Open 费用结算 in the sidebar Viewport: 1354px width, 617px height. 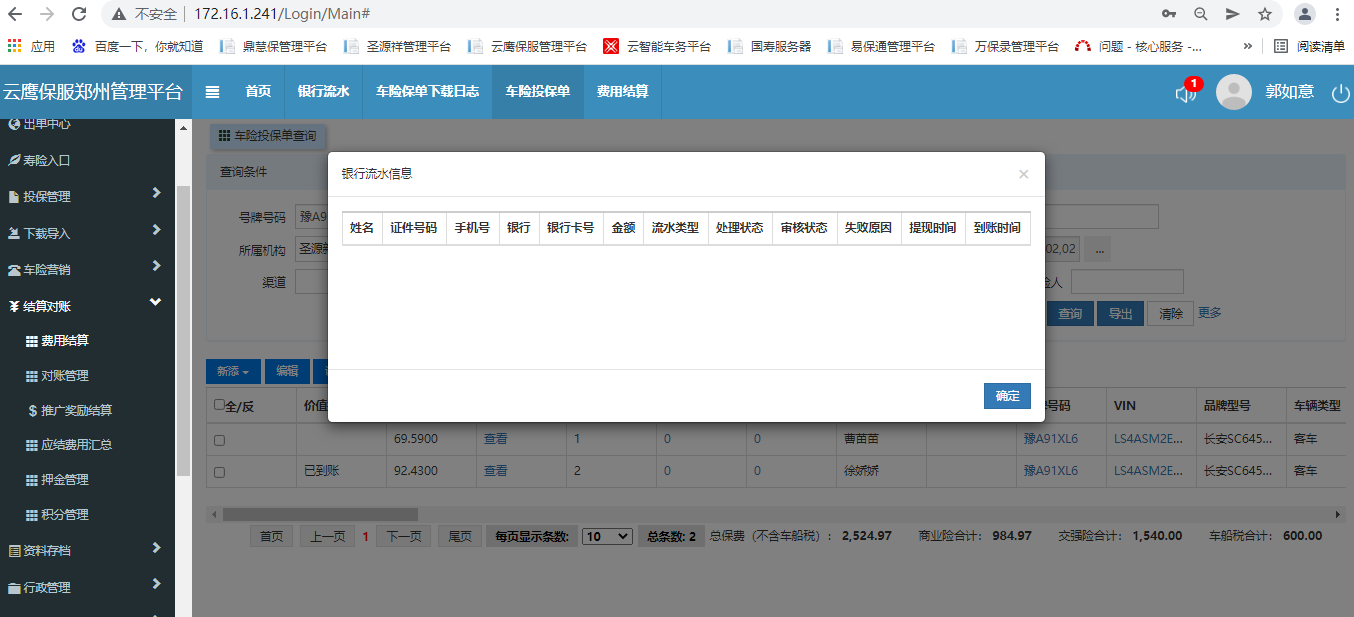[x=64, y=341]
